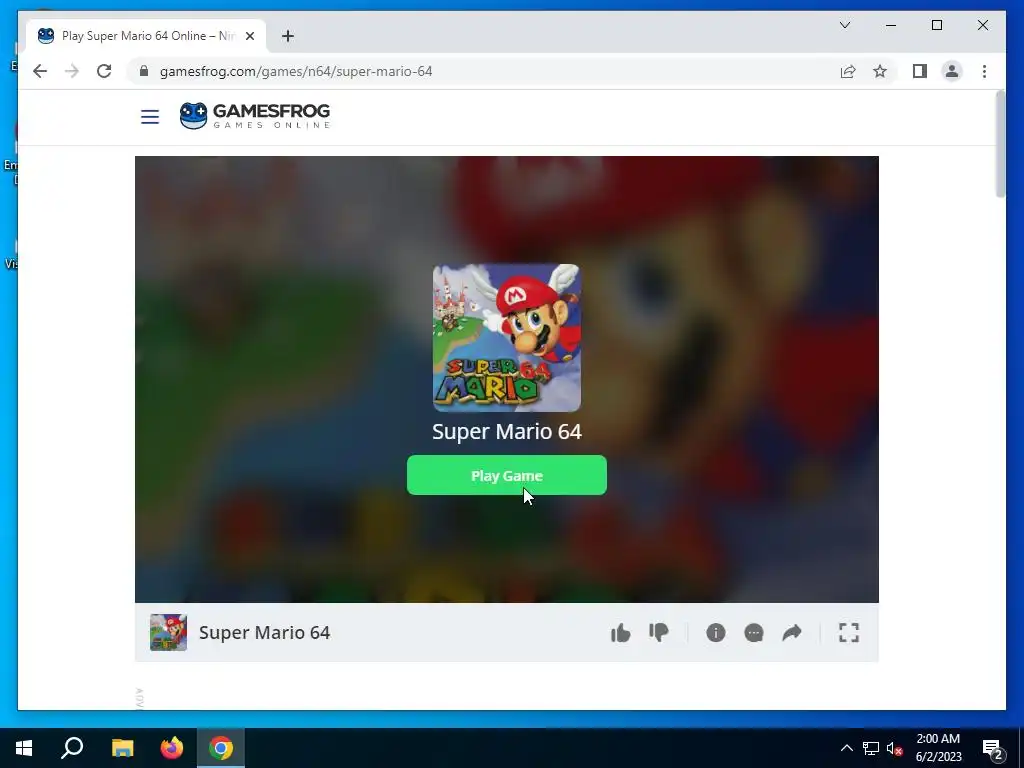
Task: Share this page from address bar
Action: 848,71
